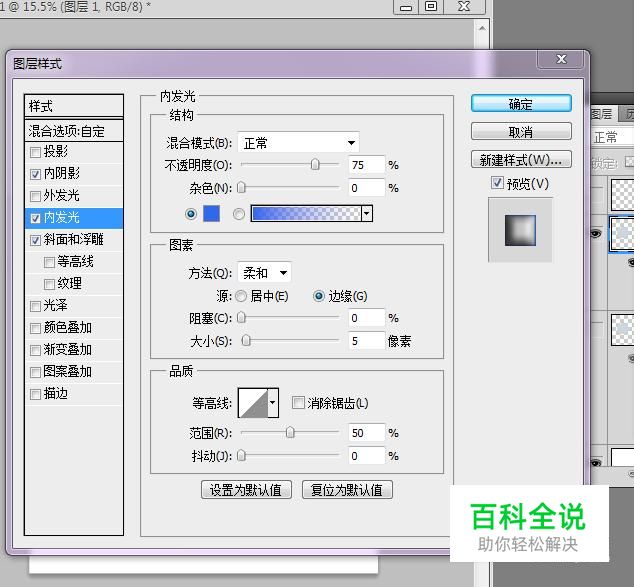Click 设置为默认值 button
Viewport: 634px width, 587px height.
246,490
